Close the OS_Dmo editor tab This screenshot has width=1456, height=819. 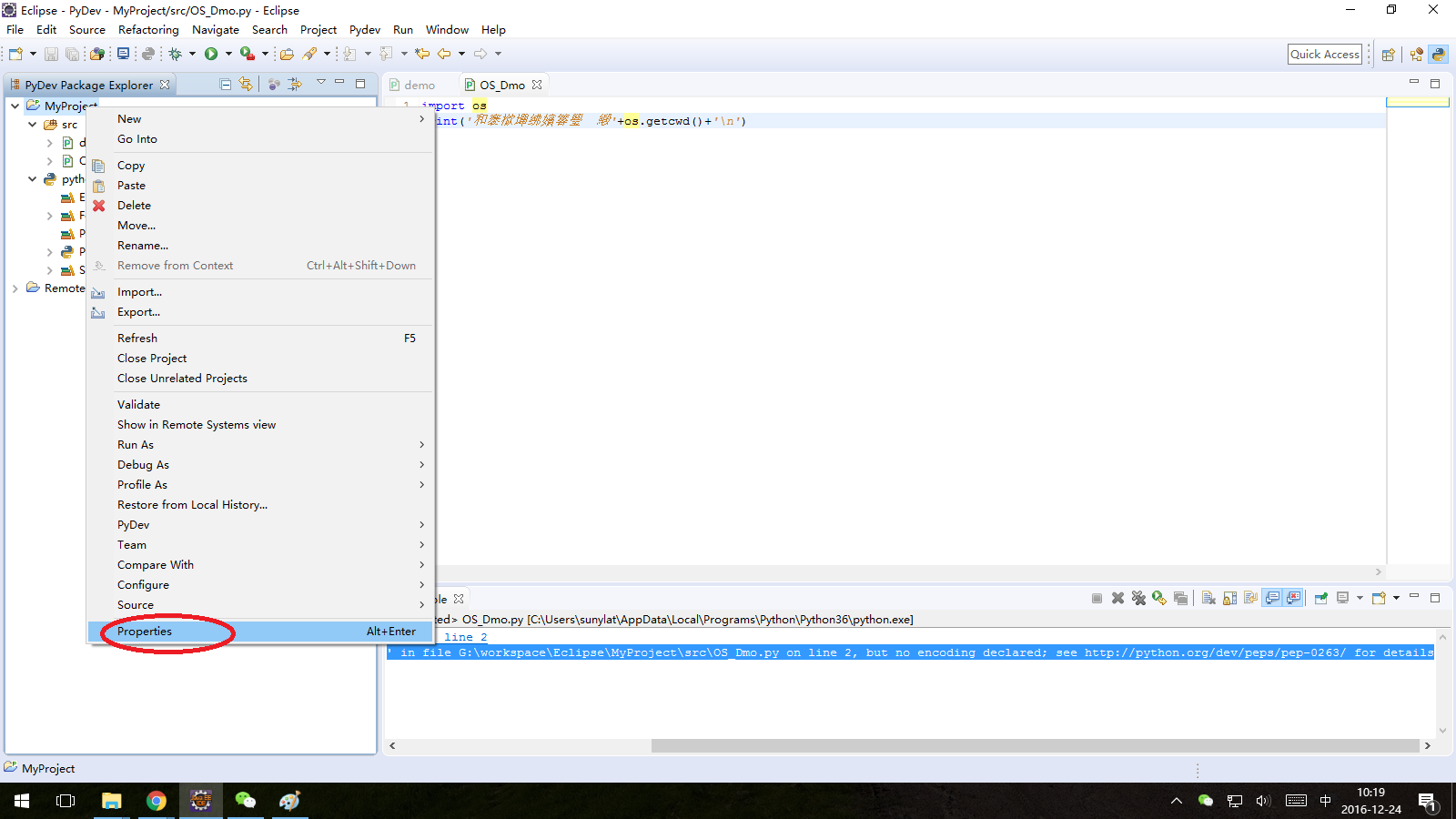click(x=537, y=85)
